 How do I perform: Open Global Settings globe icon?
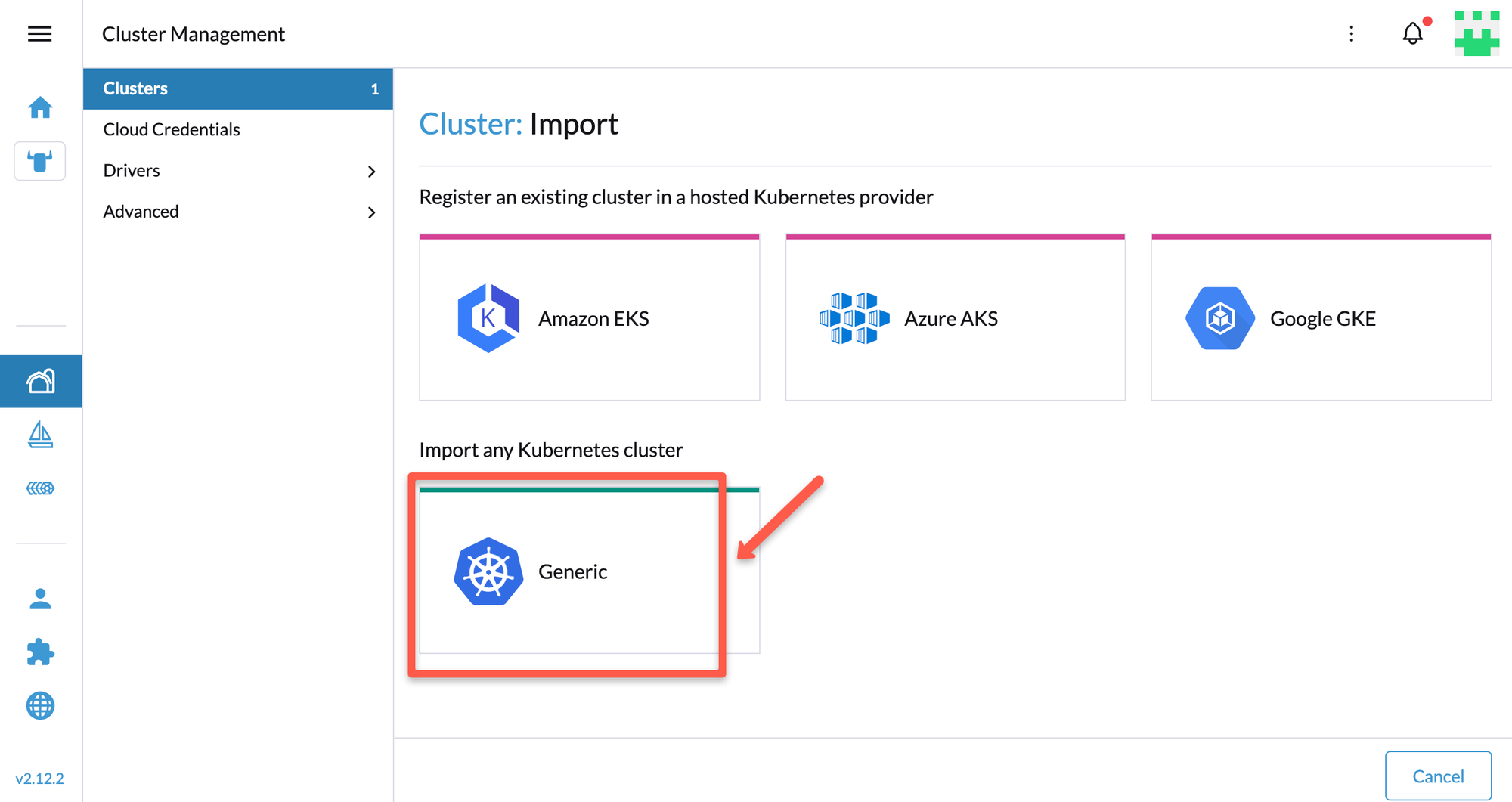pyautogui.click(x=39, y=706)
